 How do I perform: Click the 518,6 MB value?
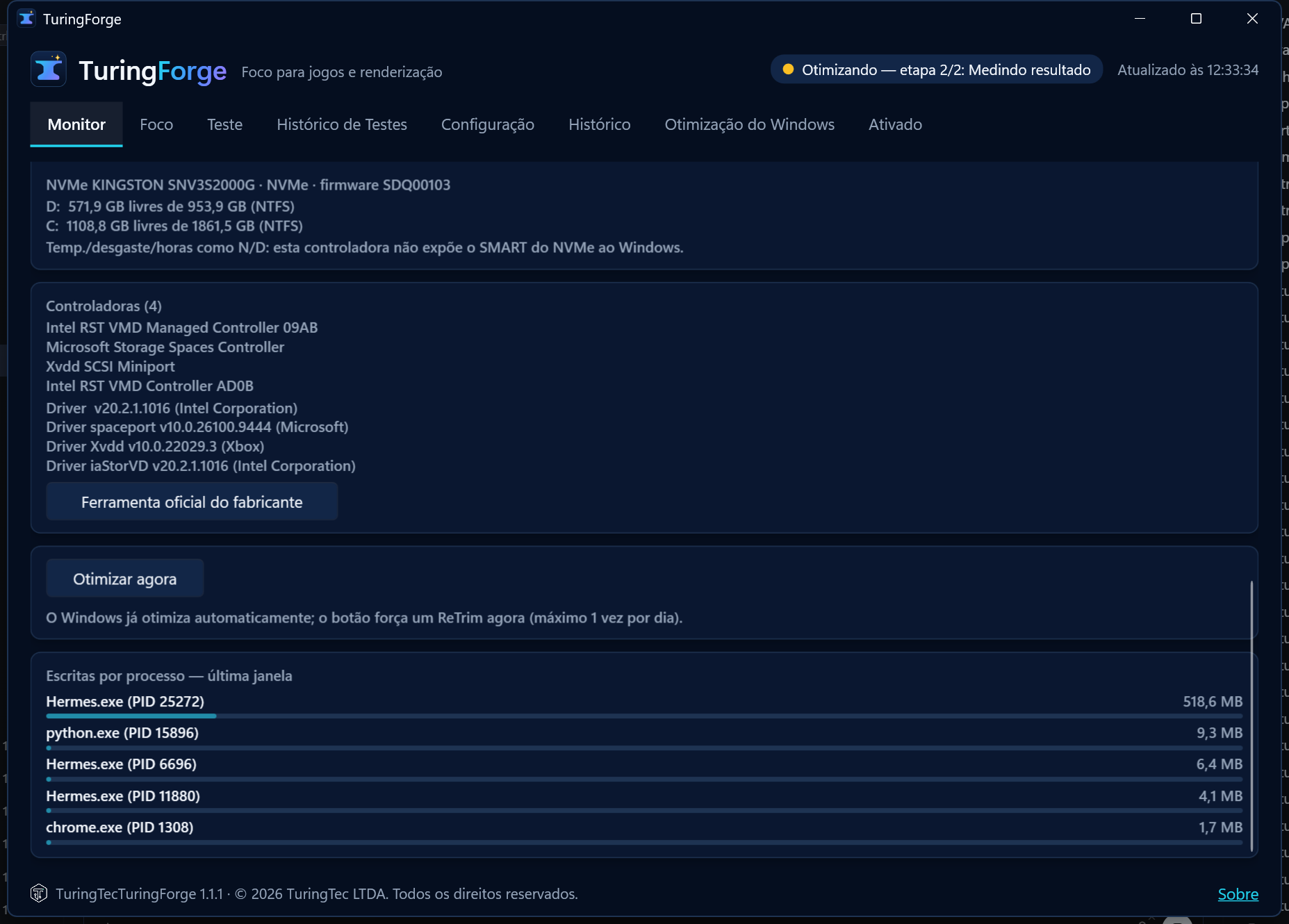(x=1213, y=702)
